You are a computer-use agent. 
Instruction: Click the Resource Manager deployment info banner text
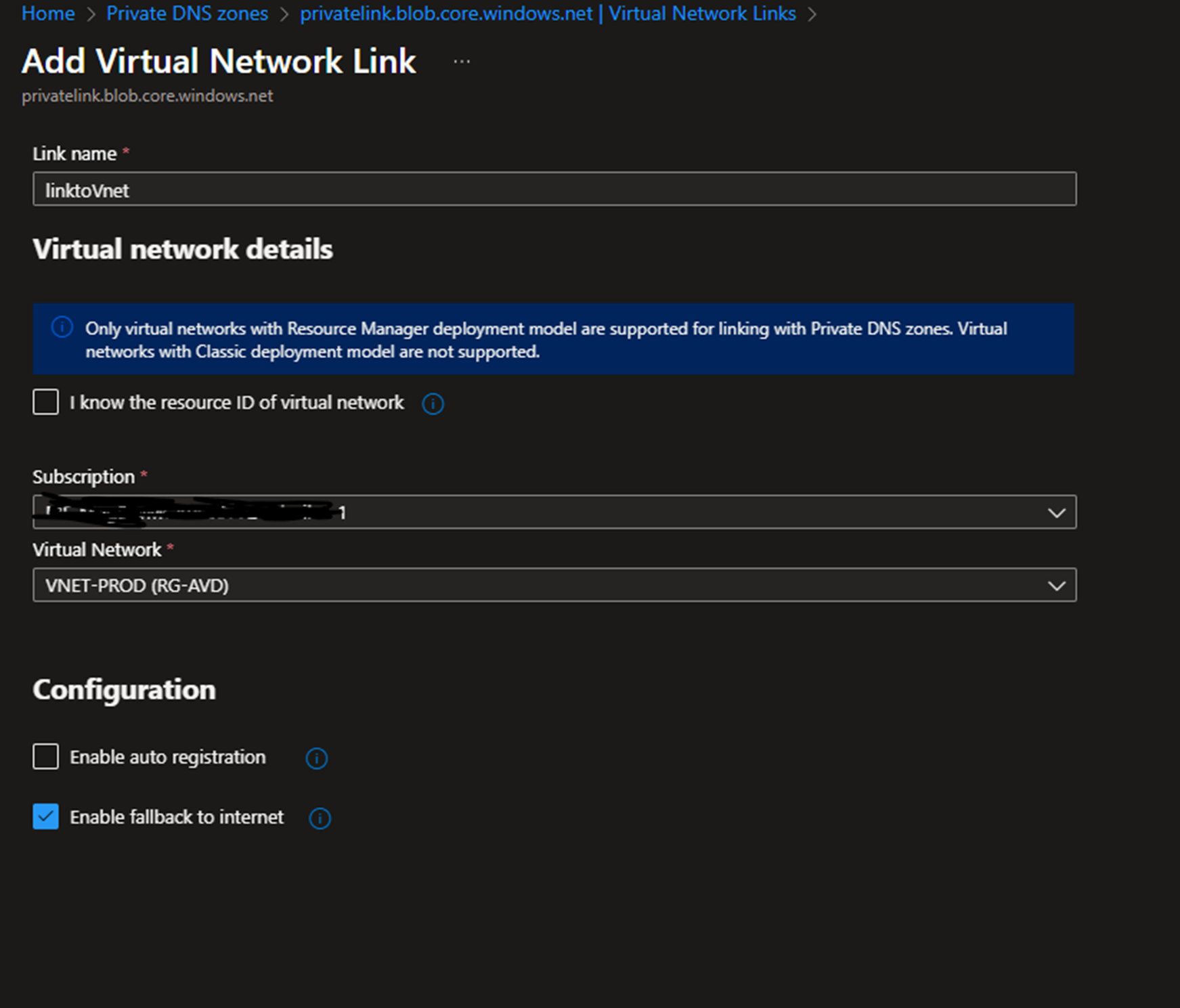(546, 340)
